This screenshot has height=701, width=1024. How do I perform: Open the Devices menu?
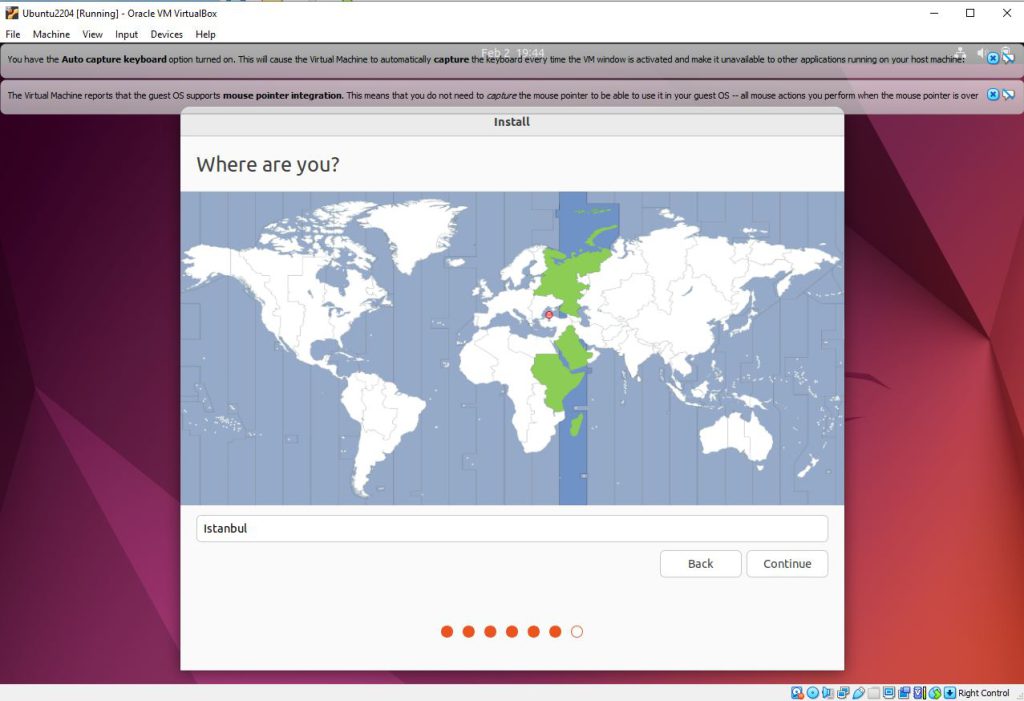pos(167,34)
